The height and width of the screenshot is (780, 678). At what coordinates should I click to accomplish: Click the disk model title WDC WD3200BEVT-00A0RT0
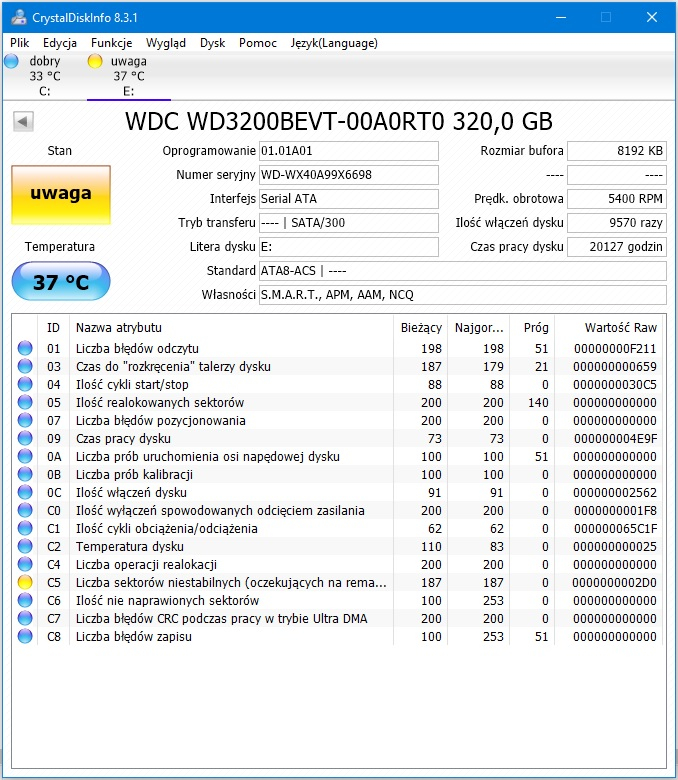[339, 121]
